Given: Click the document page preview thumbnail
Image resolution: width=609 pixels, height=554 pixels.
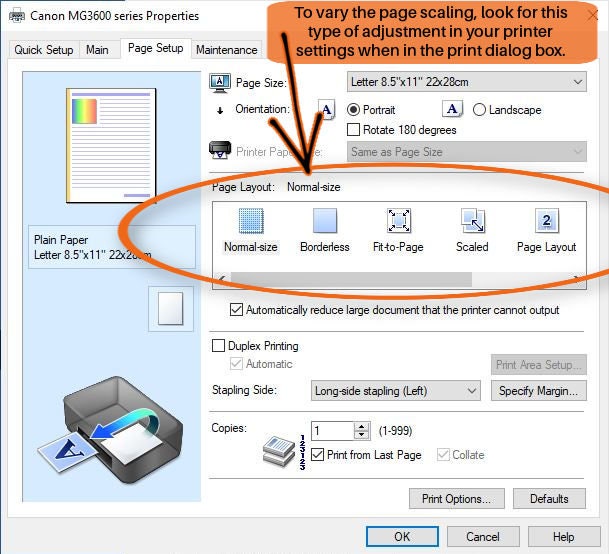Looking at the screenshot, I should (x=111, y=146).
